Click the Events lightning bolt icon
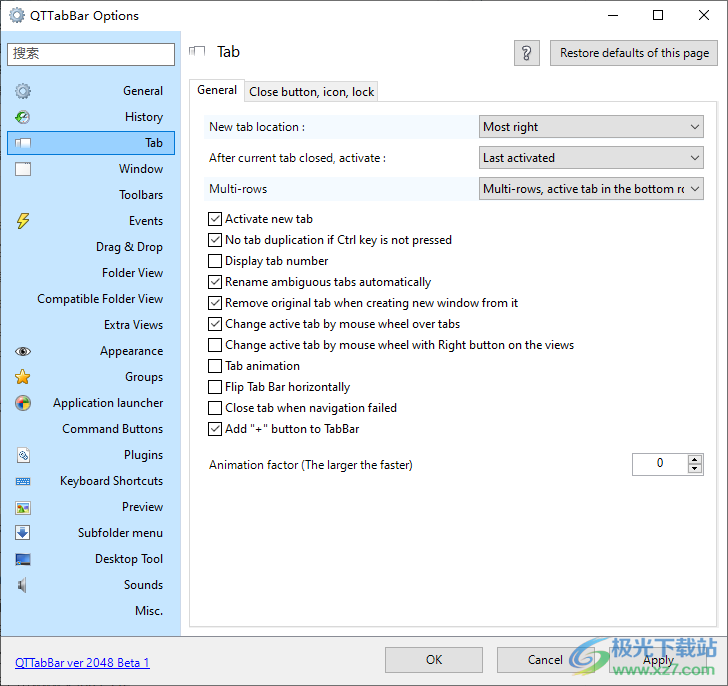Image resolution: width=728 pixels, height=686 pixels. click(x=23, y=221)
